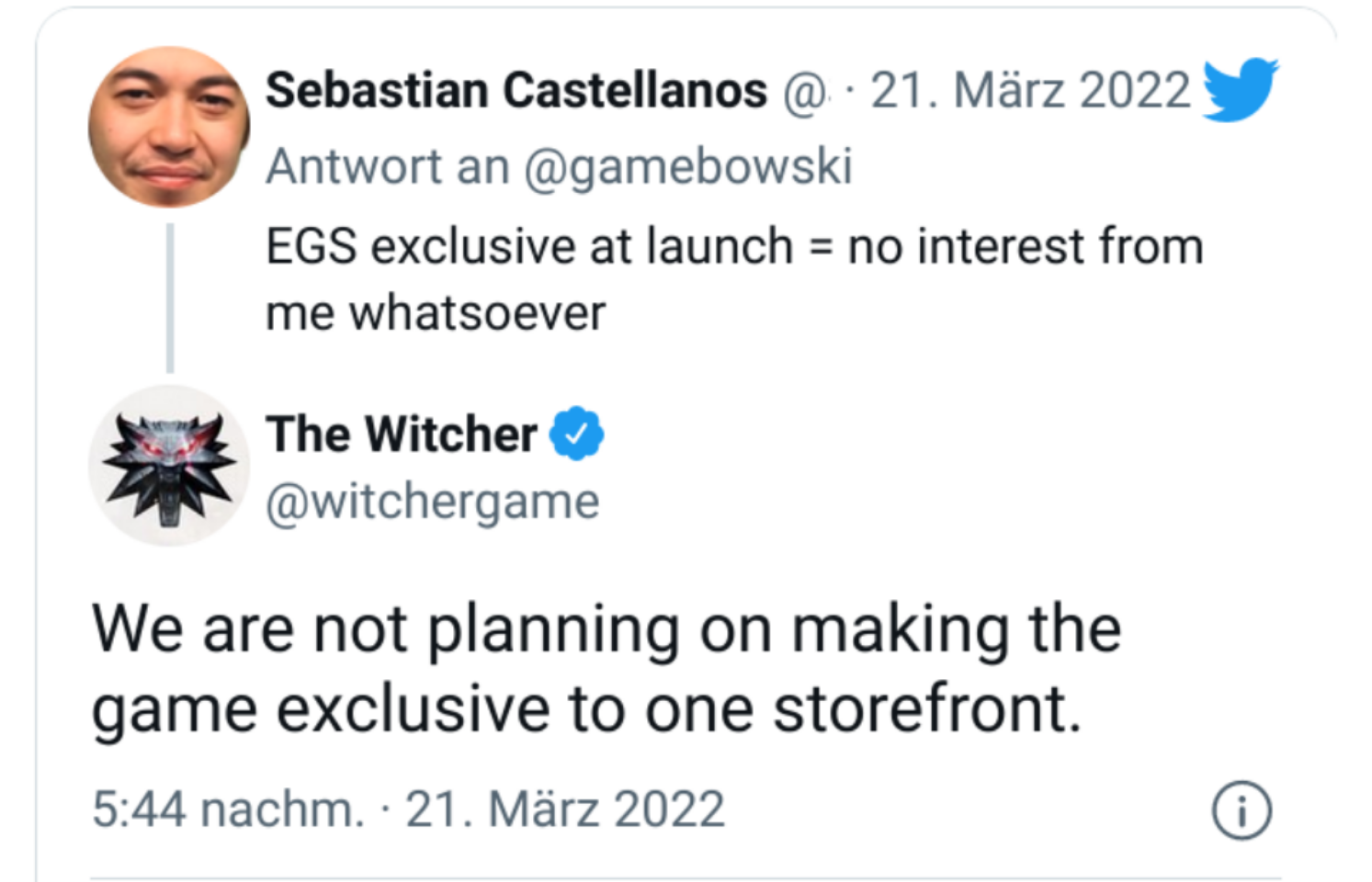Click the bottom date 21. März 2022
The height and width of the screenshot is (882, 1372).
click(564, 809)
